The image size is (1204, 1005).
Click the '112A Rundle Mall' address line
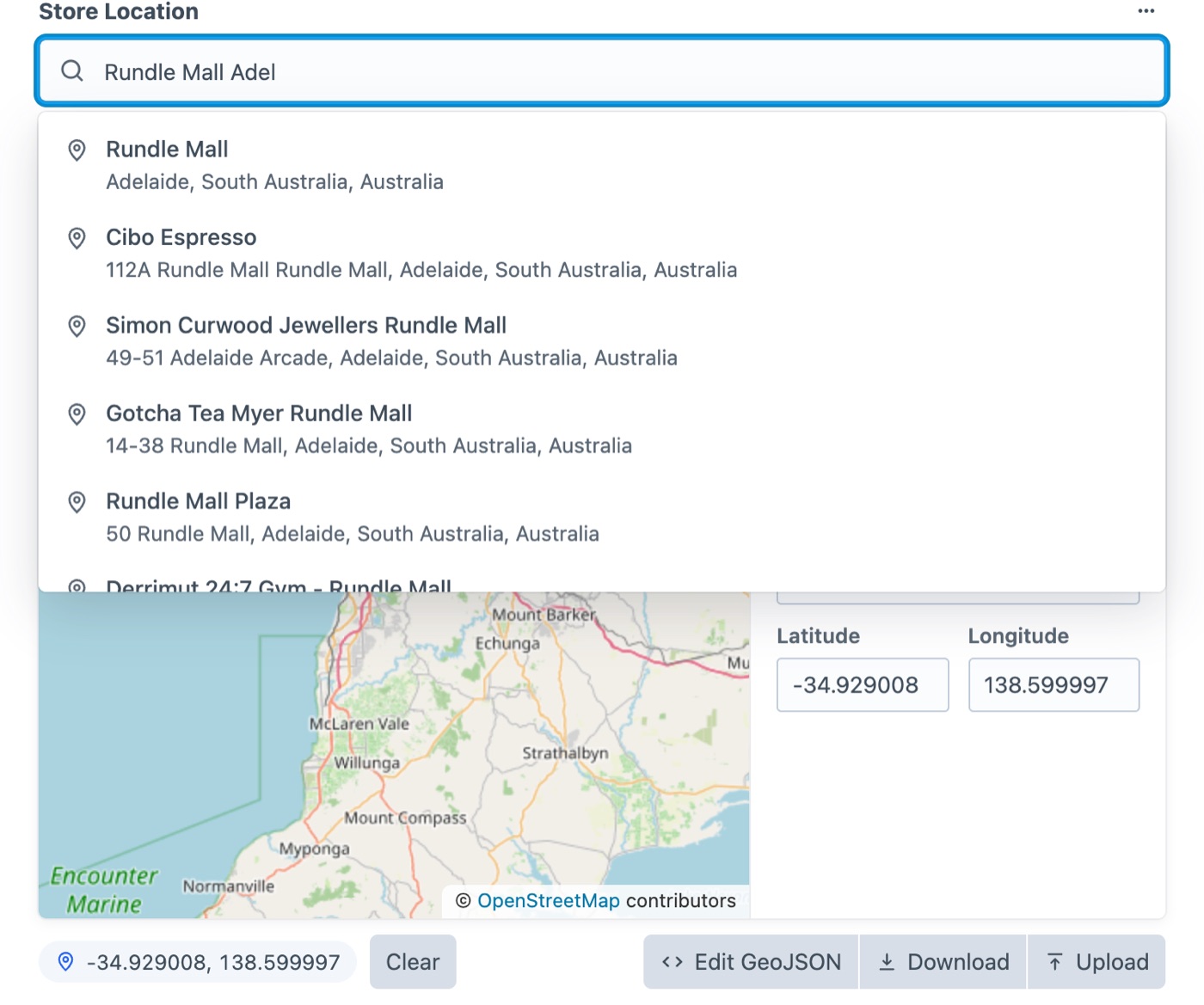tap(421, 270)
